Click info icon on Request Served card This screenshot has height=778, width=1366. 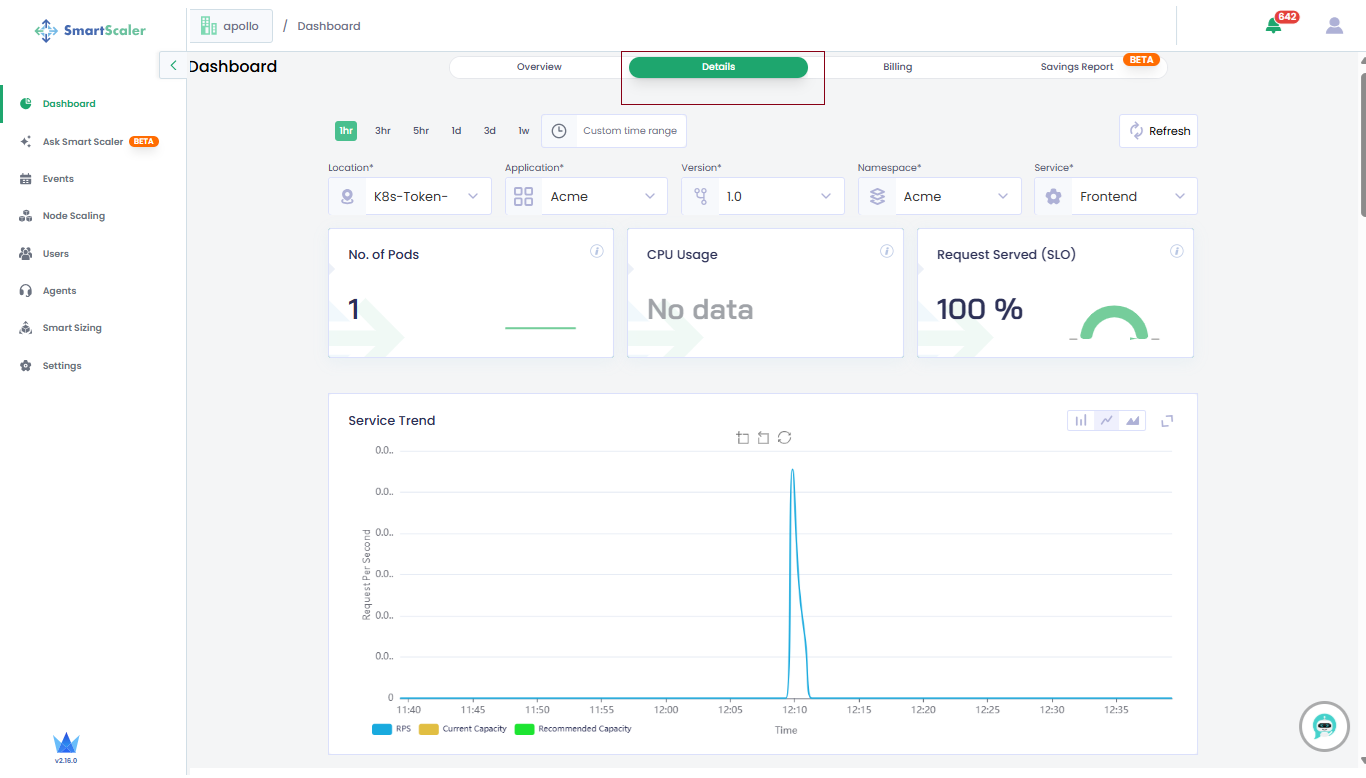coord(1177,251)
